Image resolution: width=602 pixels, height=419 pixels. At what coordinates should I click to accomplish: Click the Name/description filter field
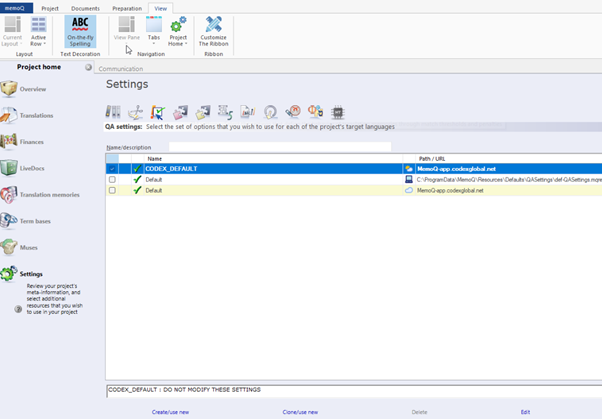280,147
